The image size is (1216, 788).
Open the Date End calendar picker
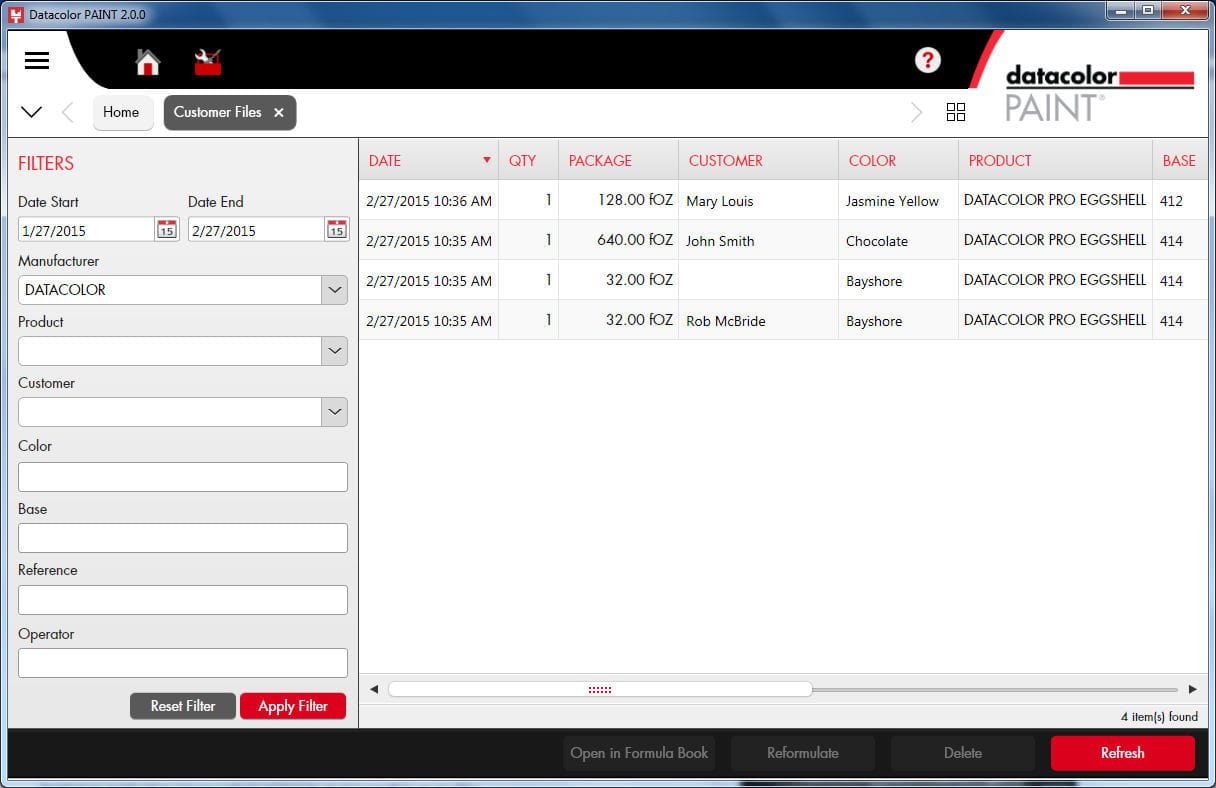coord(337,229)
